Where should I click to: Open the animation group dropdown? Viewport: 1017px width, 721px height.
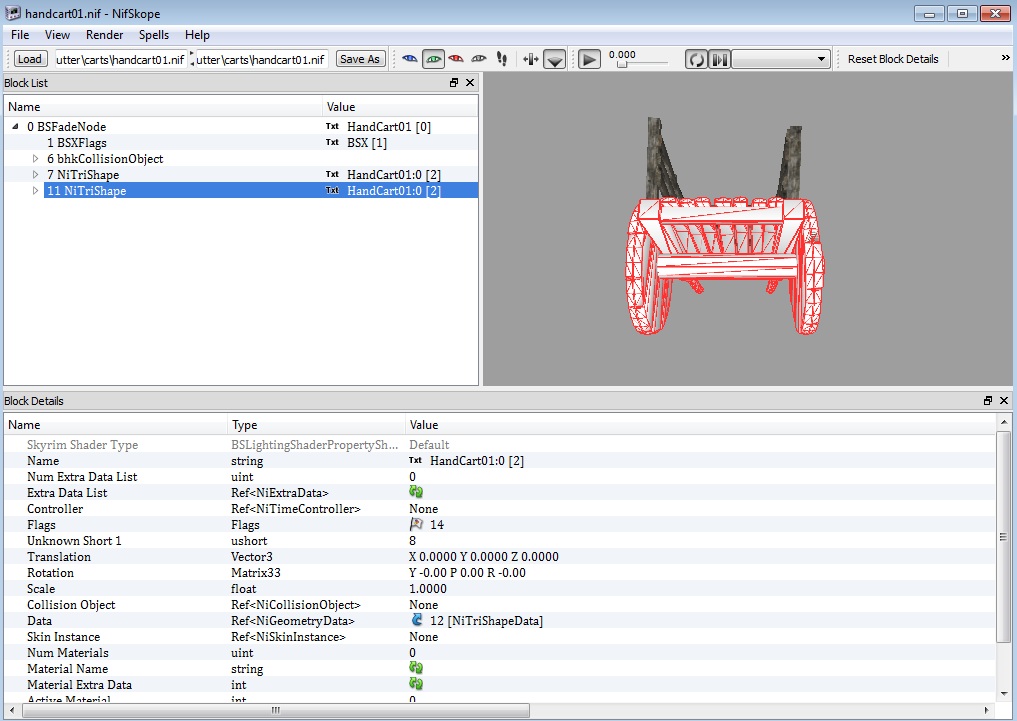tap(781, 60)
